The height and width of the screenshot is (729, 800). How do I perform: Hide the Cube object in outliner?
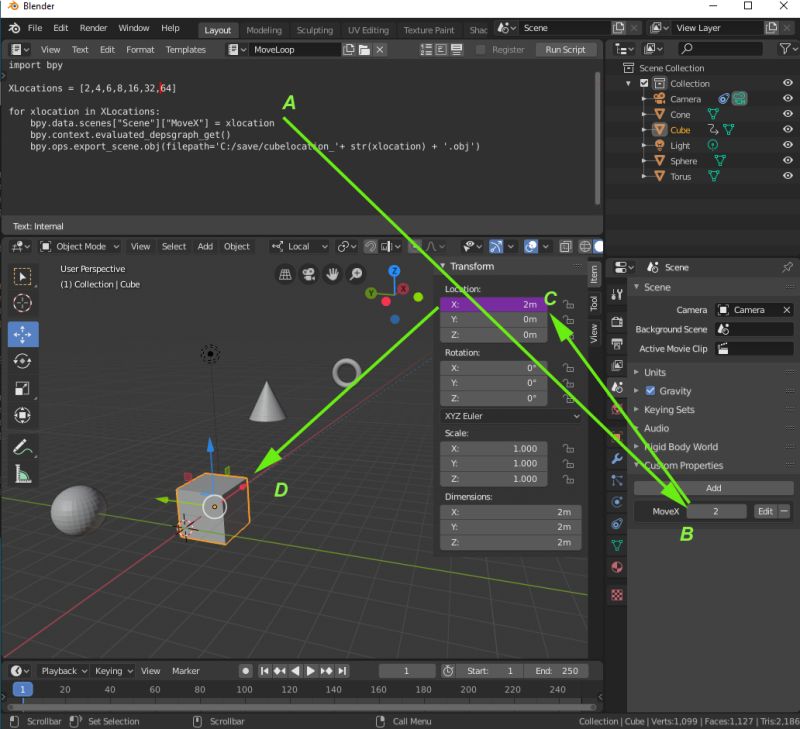click(x=788, y=130)
